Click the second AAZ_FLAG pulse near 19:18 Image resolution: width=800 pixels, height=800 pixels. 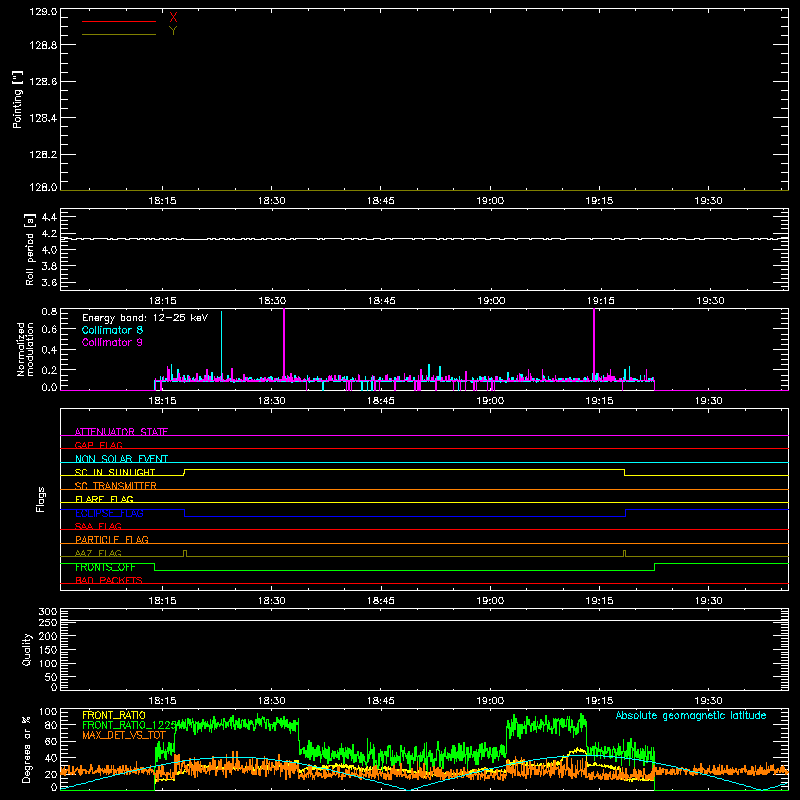624,553
